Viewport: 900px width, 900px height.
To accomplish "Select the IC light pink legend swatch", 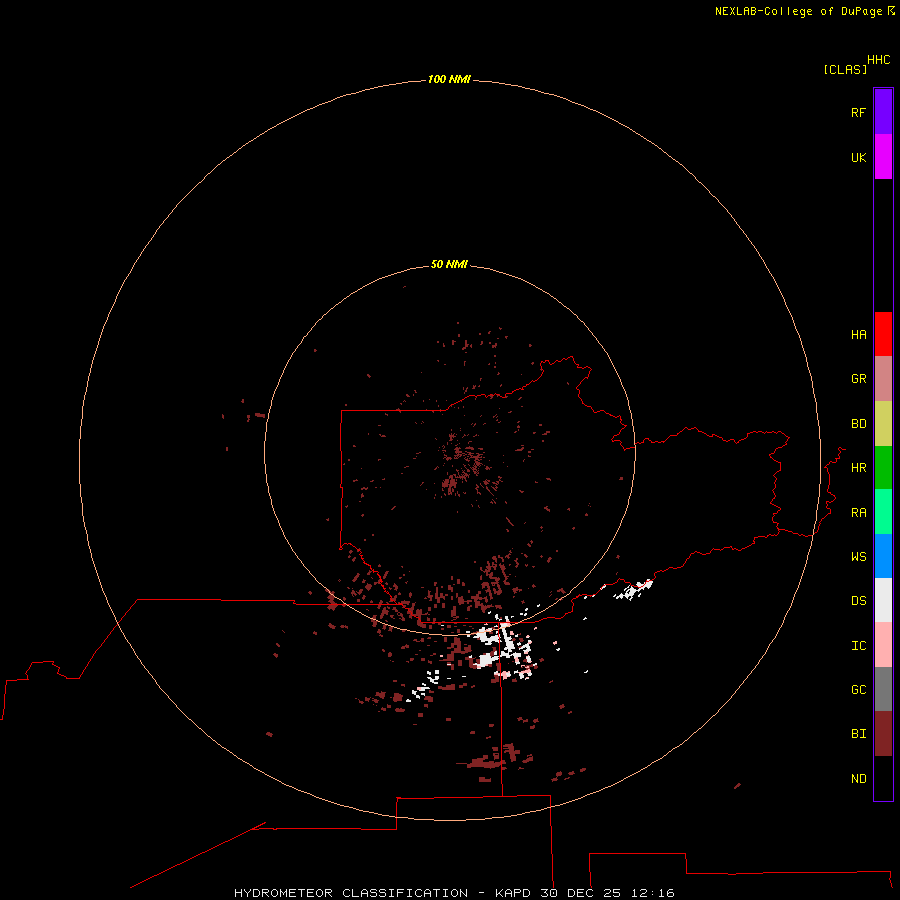I will pos(883,645).
